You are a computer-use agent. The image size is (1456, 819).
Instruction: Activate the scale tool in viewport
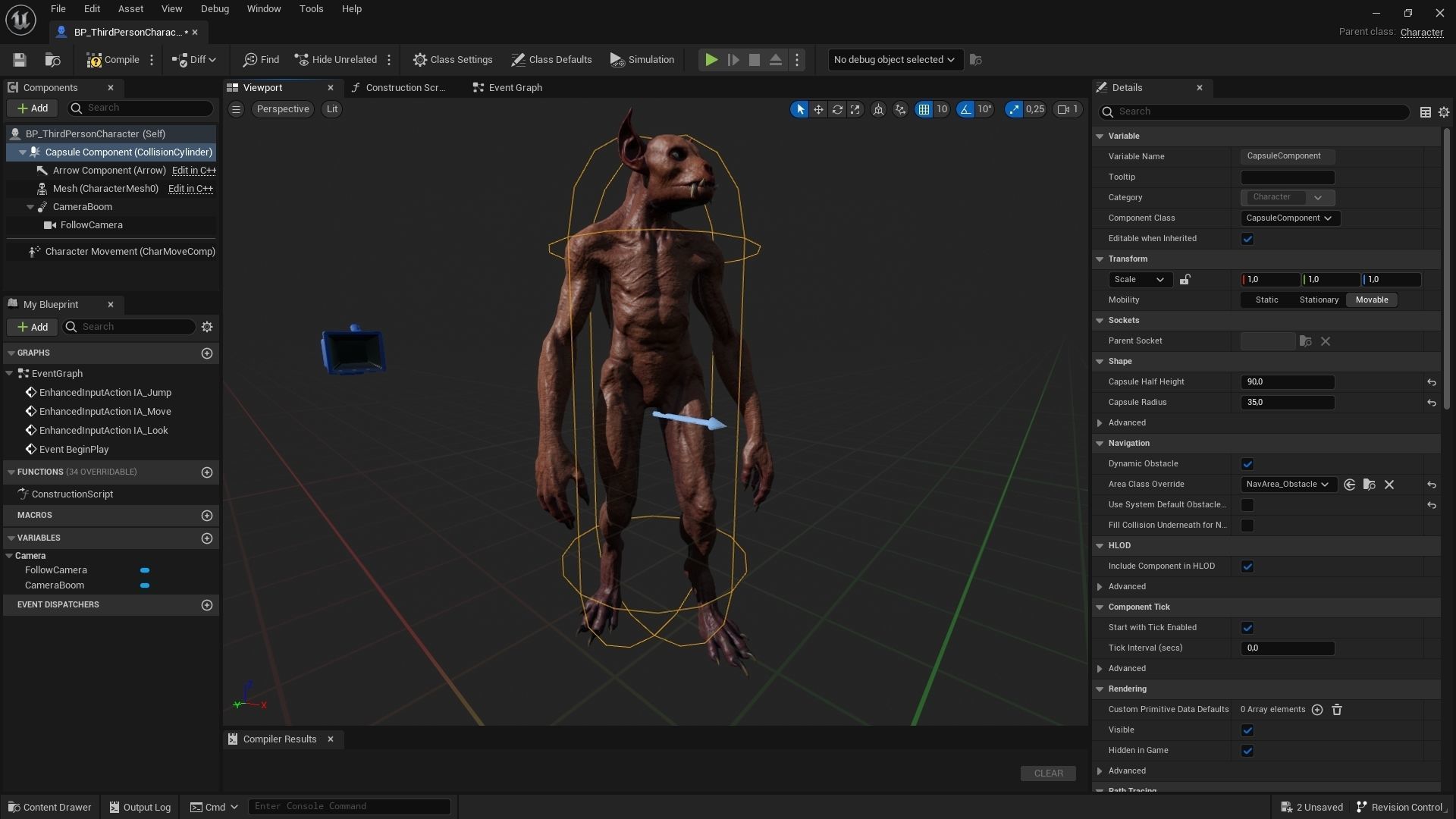[855, 109]
